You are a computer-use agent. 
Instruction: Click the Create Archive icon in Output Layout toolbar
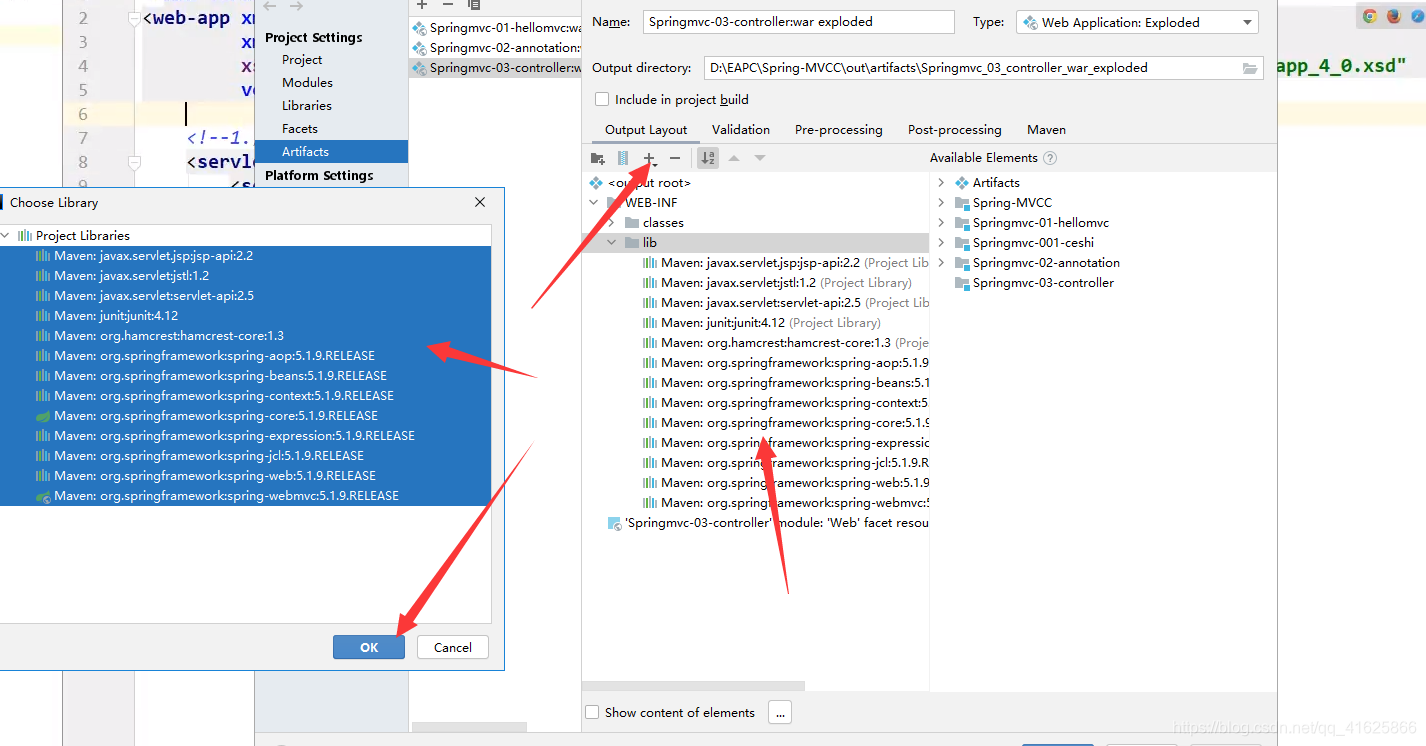tap(622, 157)
